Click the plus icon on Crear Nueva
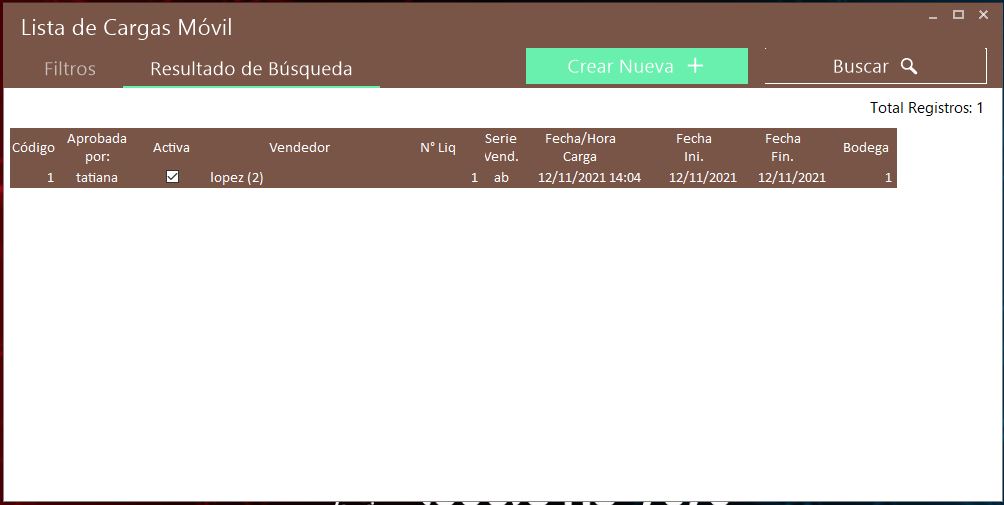The height and width of the screenshot is (505, 1004). [x=696, y=66]
